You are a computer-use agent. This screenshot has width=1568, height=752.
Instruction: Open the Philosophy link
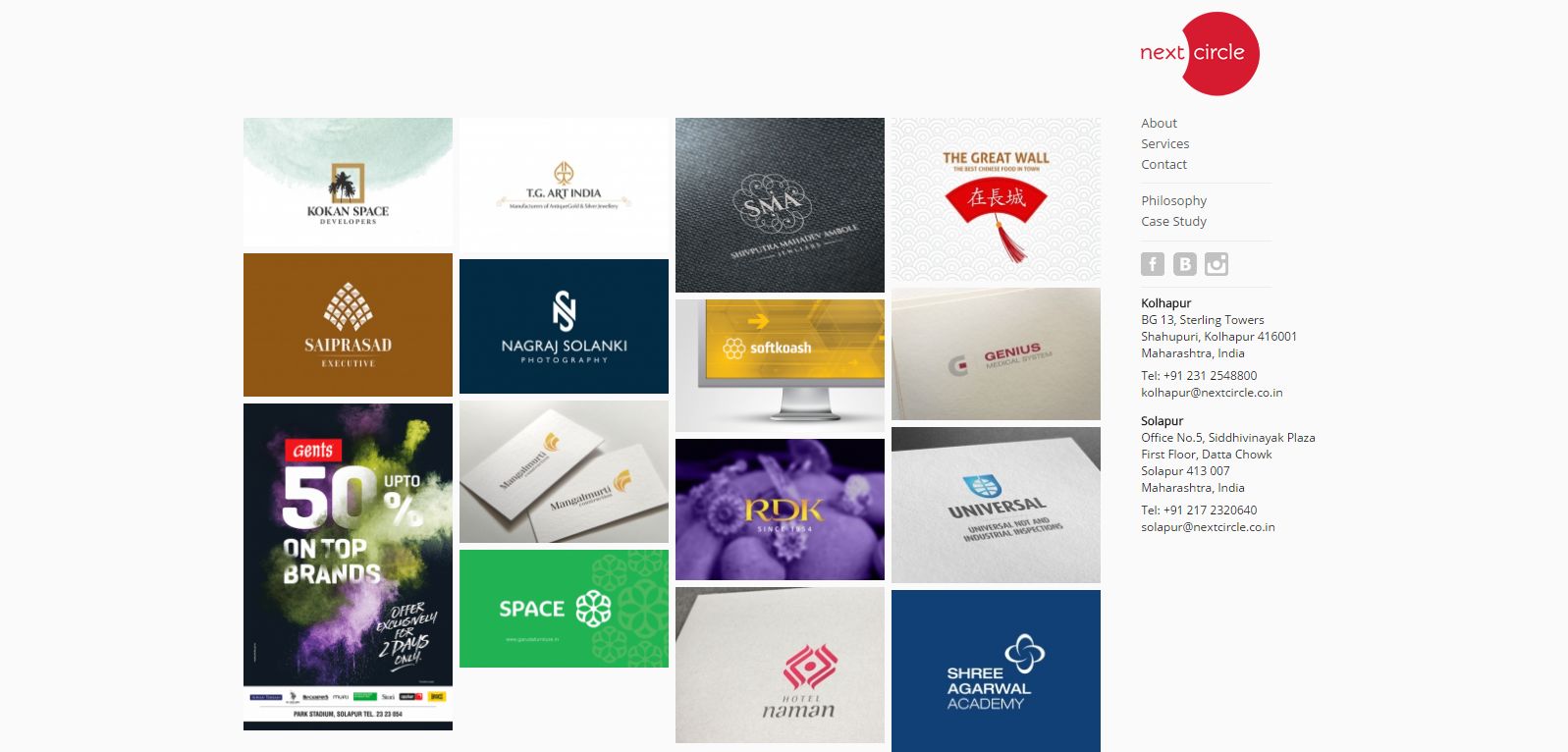coord(1173,200)
